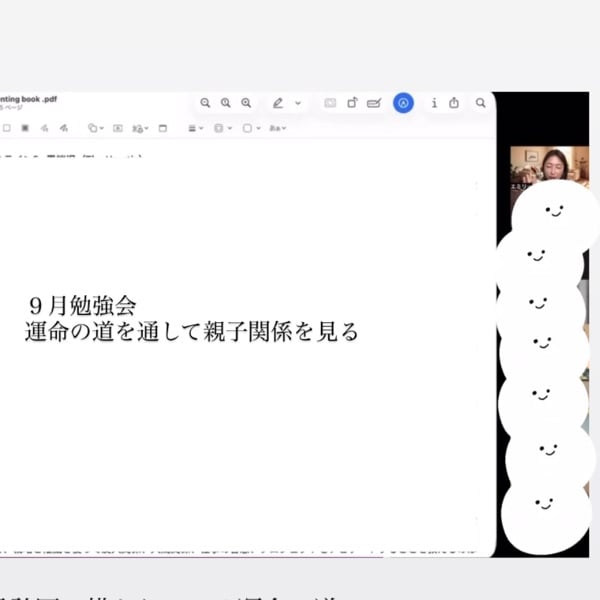Click the zoom in magnifier icon
Screen dimensions: 600x600
click(246, 103)
